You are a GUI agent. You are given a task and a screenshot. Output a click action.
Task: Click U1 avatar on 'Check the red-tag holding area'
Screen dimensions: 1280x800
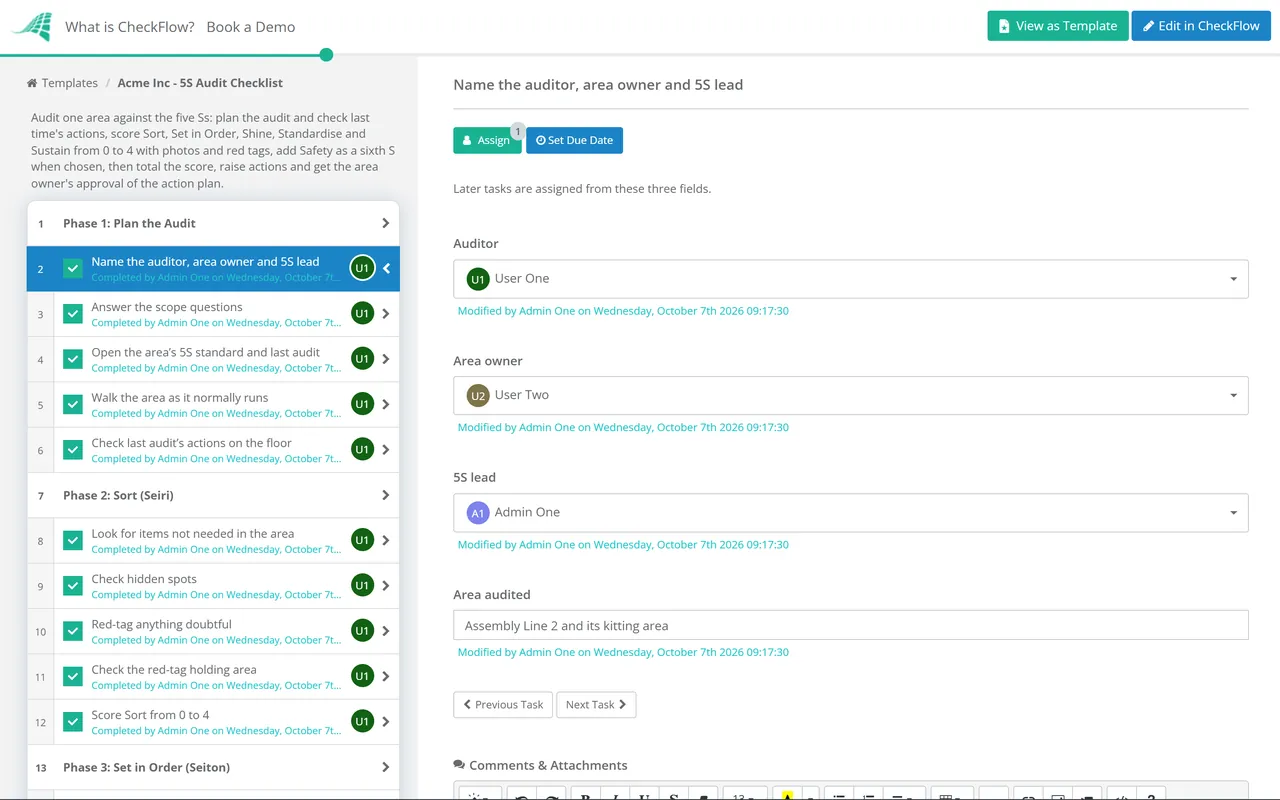pyautogui.click(x=362, y=676)
